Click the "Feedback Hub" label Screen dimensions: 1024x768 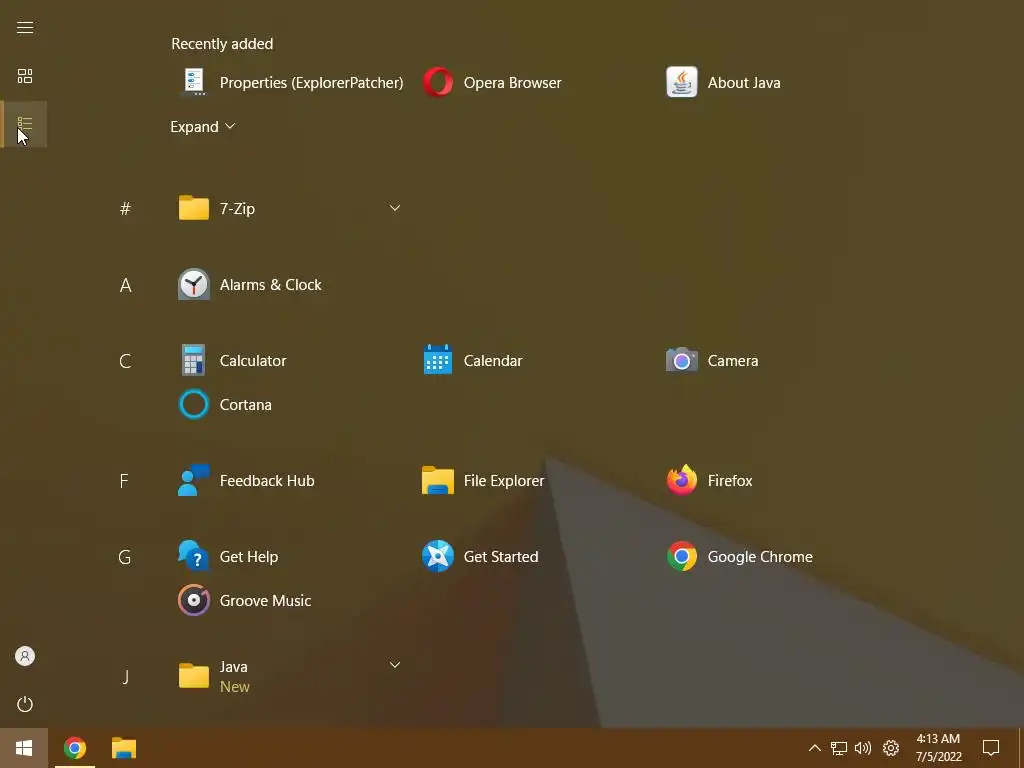(x=267, y=481)
